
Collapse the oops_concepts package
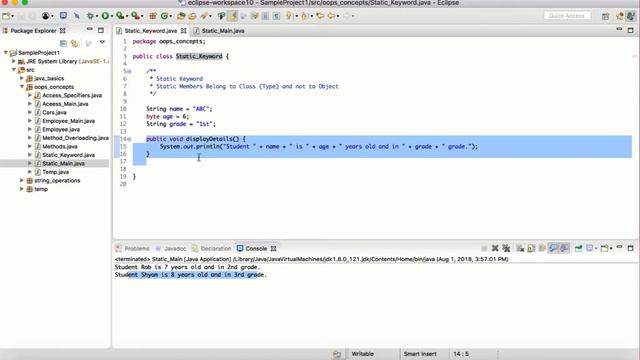tap(22, 87)
